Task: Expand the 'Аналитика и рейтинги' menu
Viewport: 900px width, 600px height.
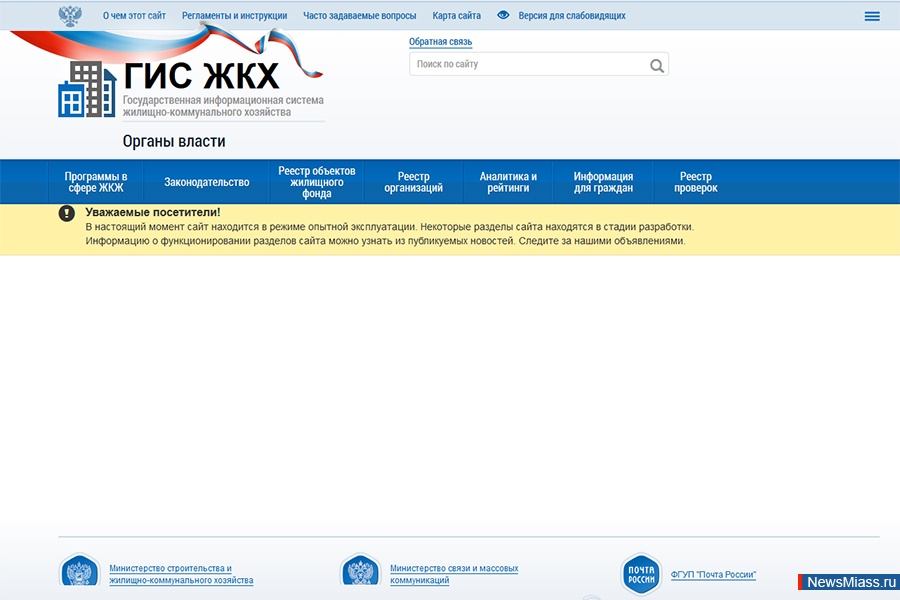Action: [508, 182]
